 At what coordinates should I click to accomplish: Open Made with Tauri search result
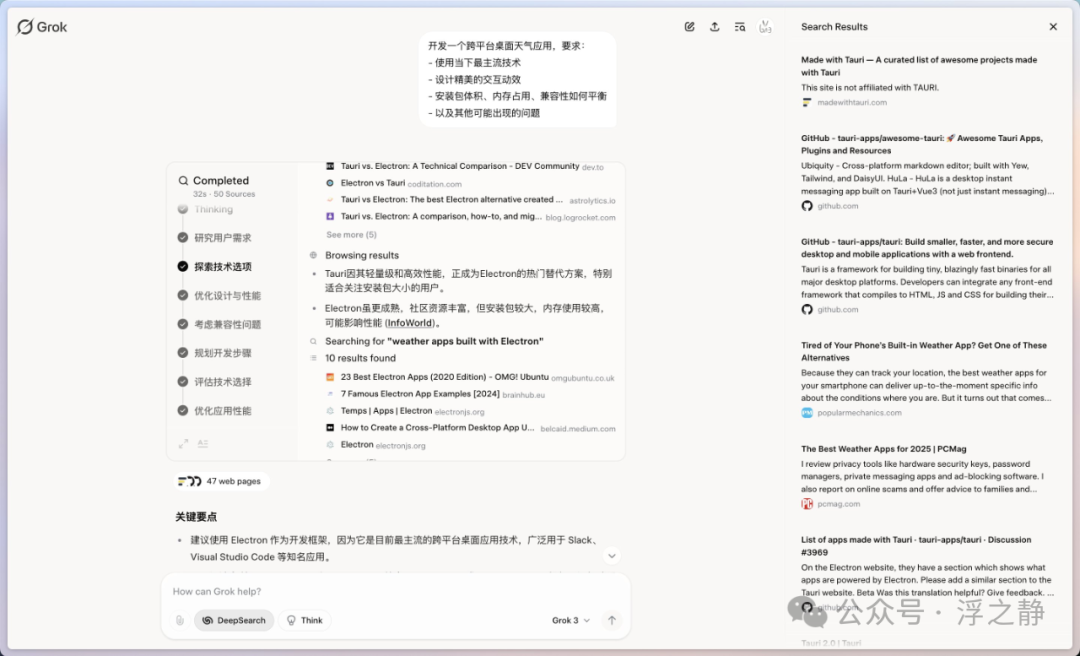[919, 66]
